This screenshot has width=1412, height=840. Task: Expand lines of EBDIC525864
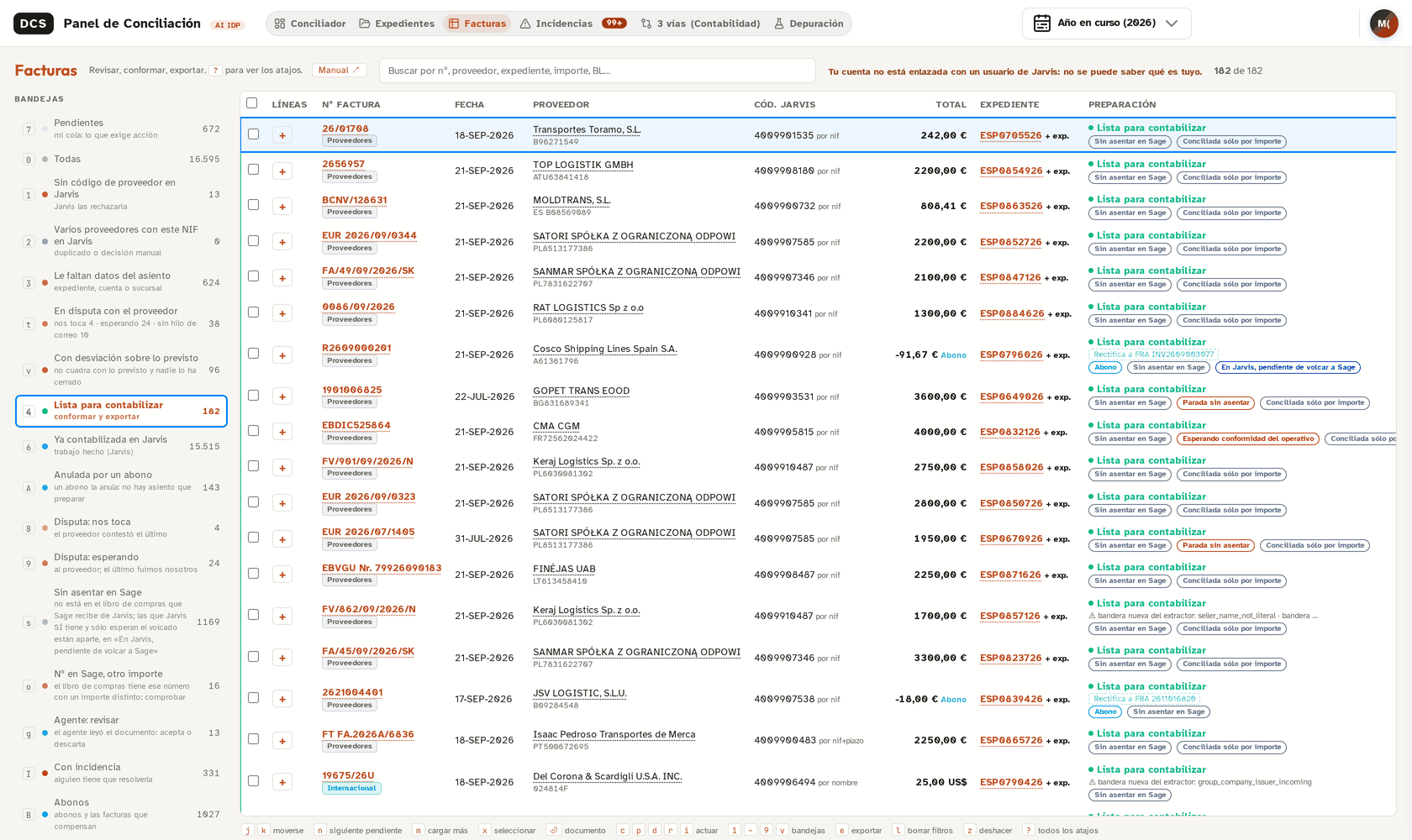[x=282, y=432]
